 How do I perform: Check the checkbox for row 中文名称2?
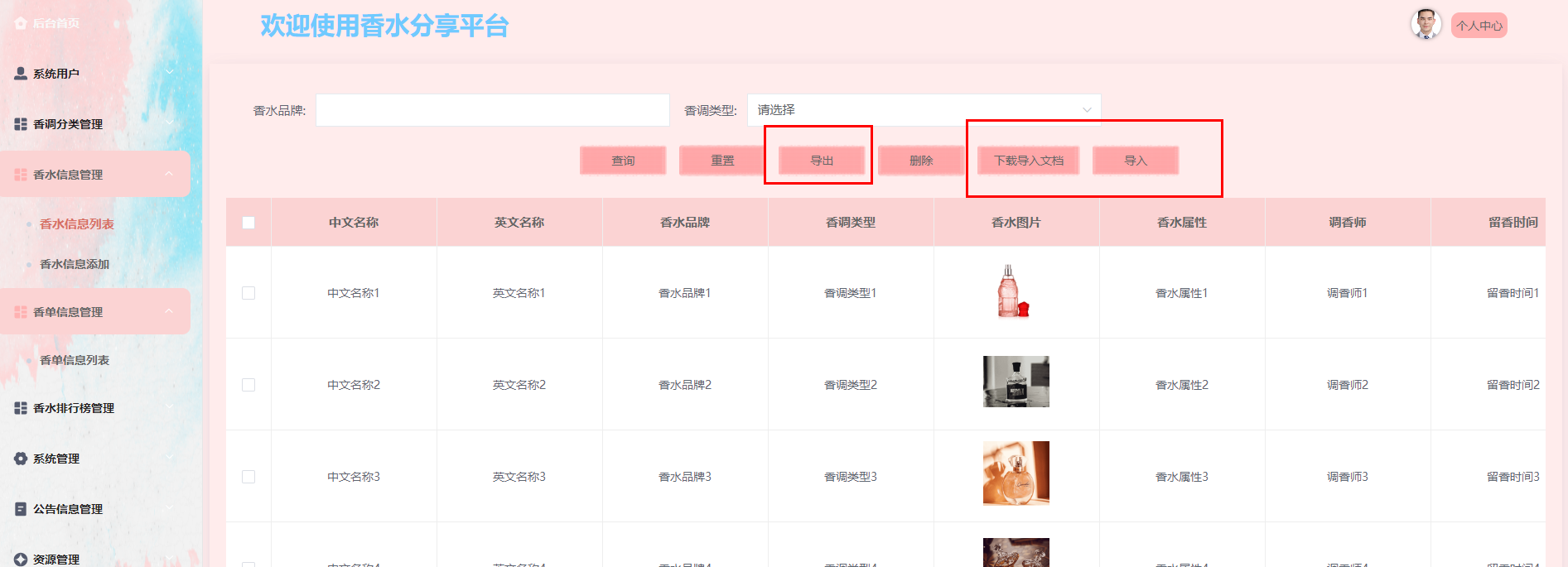point(248,385)
